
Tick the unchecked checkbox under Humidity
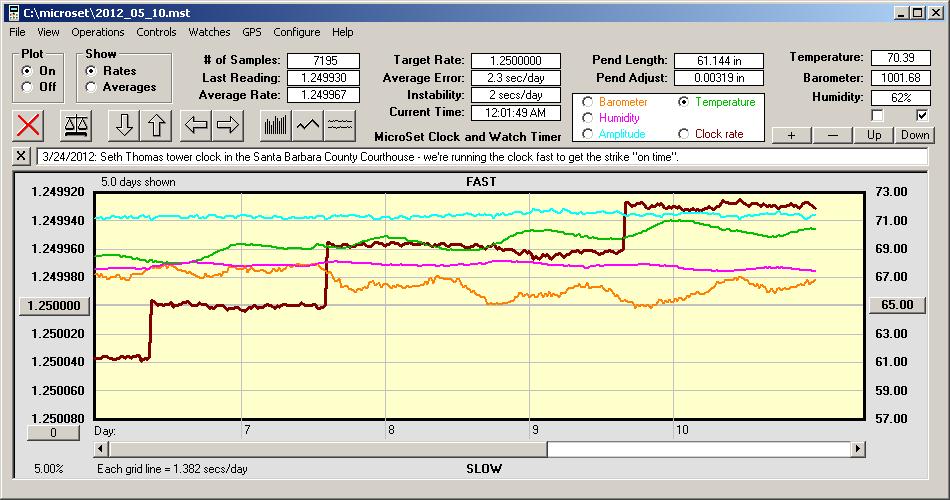tap(877, 115)
